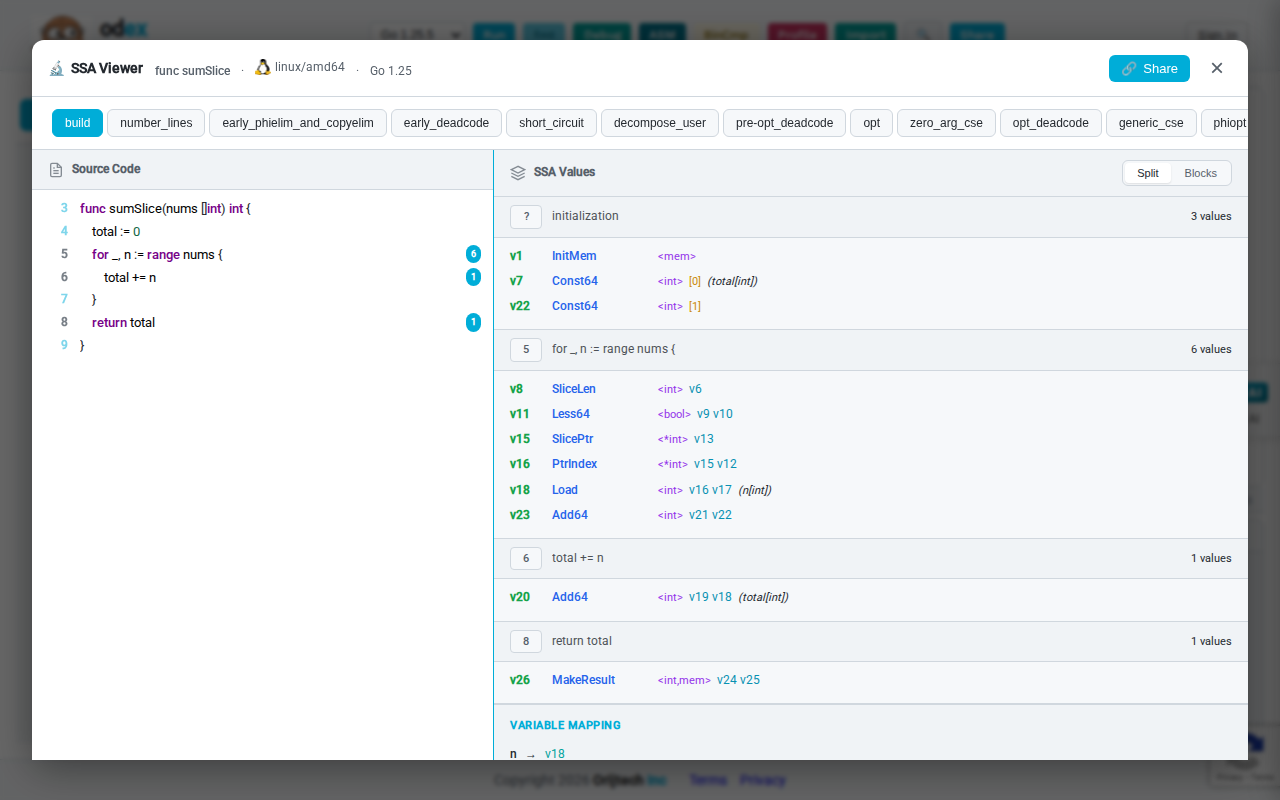Click the SSA Viewer hammer icon in the header
Viewport: 1280px width, 800px height.
57,68
